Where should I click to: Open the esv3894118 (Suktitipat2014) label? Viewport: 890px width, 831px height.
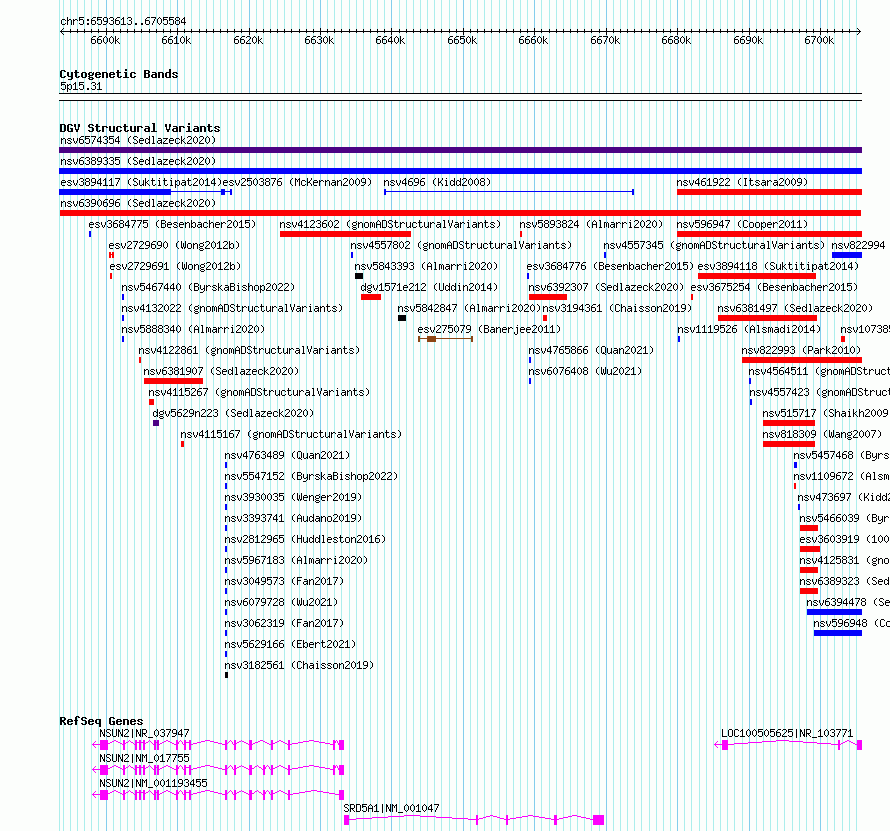778,266
